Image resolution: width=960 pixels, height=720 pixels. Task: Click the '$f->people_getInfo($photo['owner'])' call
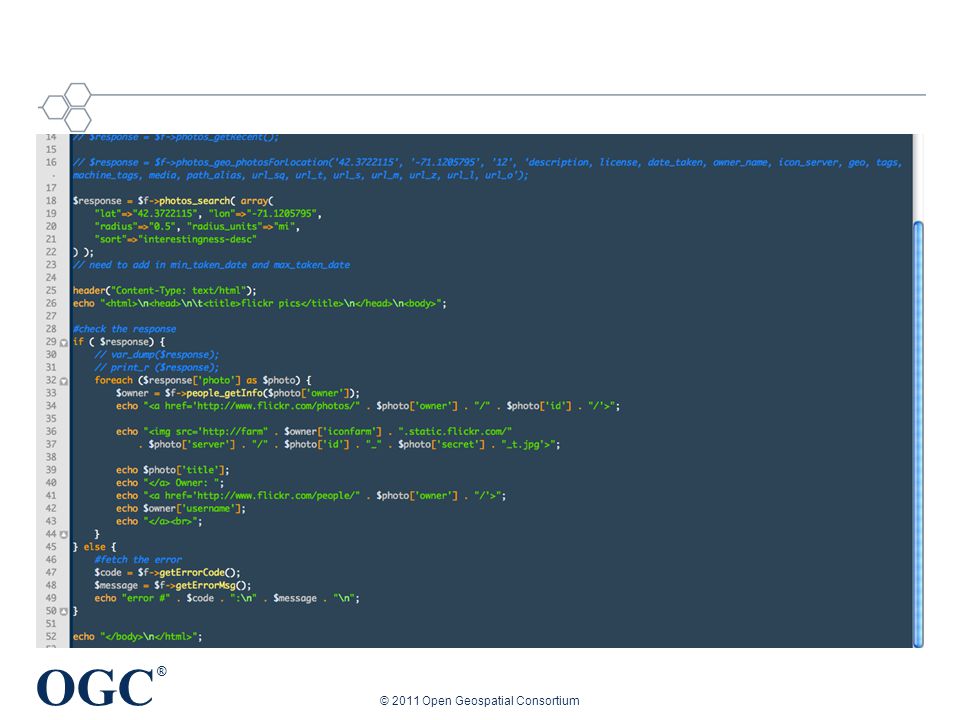(x=261, y=393)
